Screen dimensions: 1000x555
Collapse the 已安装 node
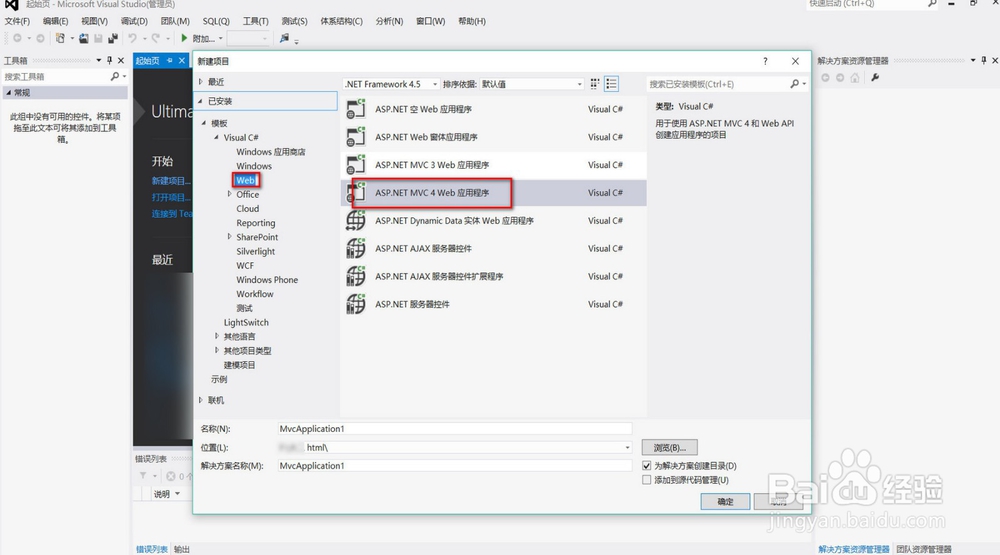[200, 101]
